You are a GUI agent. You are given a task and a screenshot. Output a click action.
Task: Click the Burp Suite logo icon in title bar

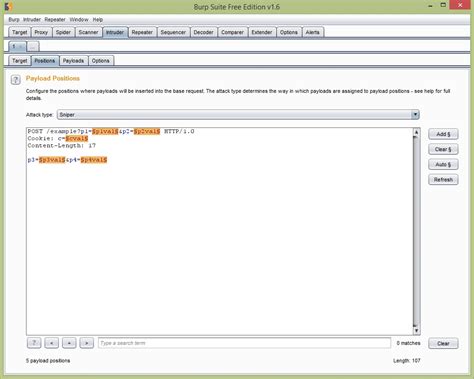click(9, 6)
